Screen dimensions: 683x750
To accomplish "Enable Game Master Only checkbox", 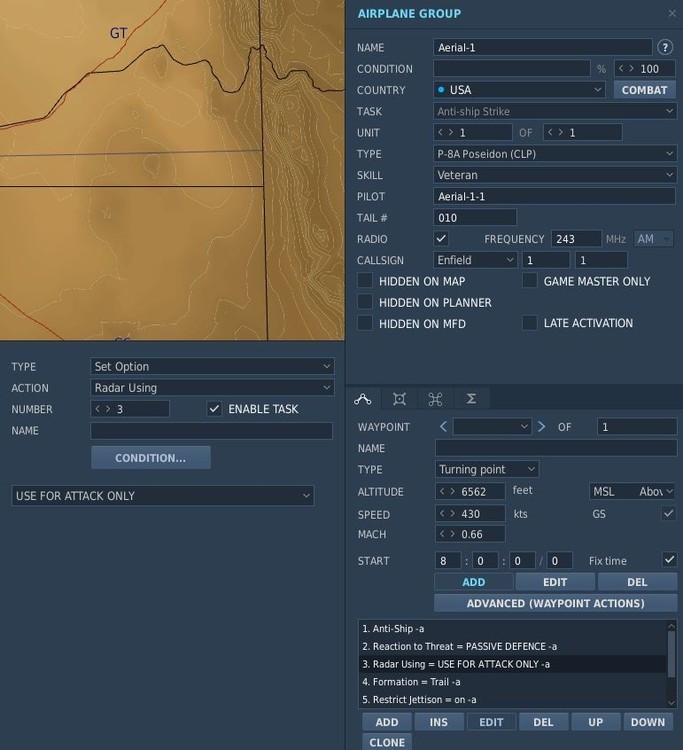I will coord(529,281).
